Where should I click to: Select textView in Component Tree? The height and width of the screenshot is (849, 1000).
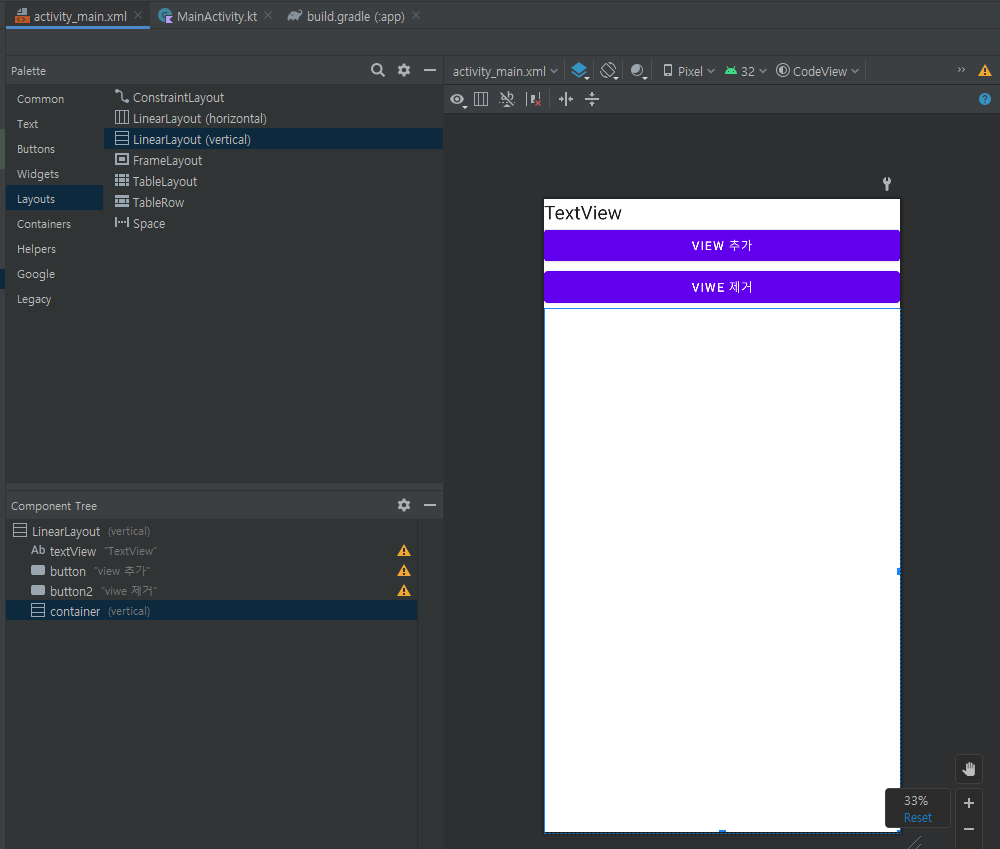[x=212, y=550]
